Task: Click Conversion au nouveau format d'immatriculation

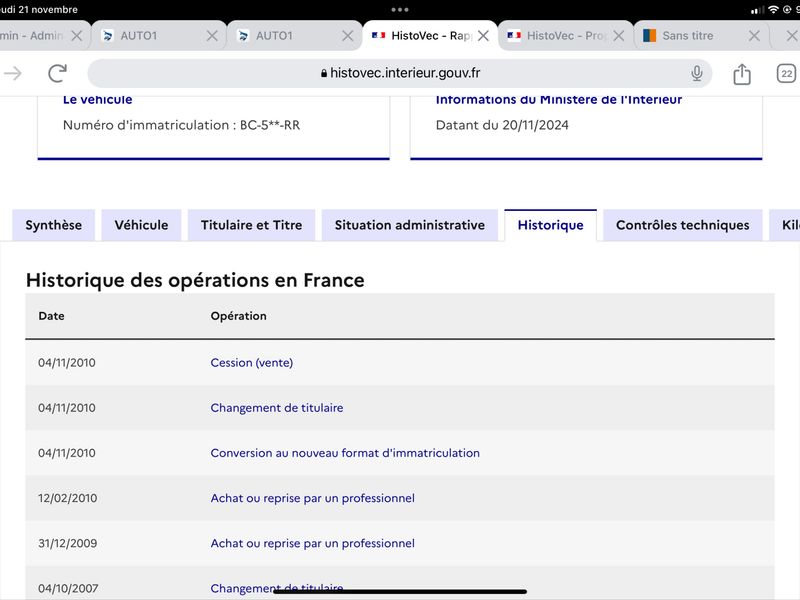Action: (345, 453)
